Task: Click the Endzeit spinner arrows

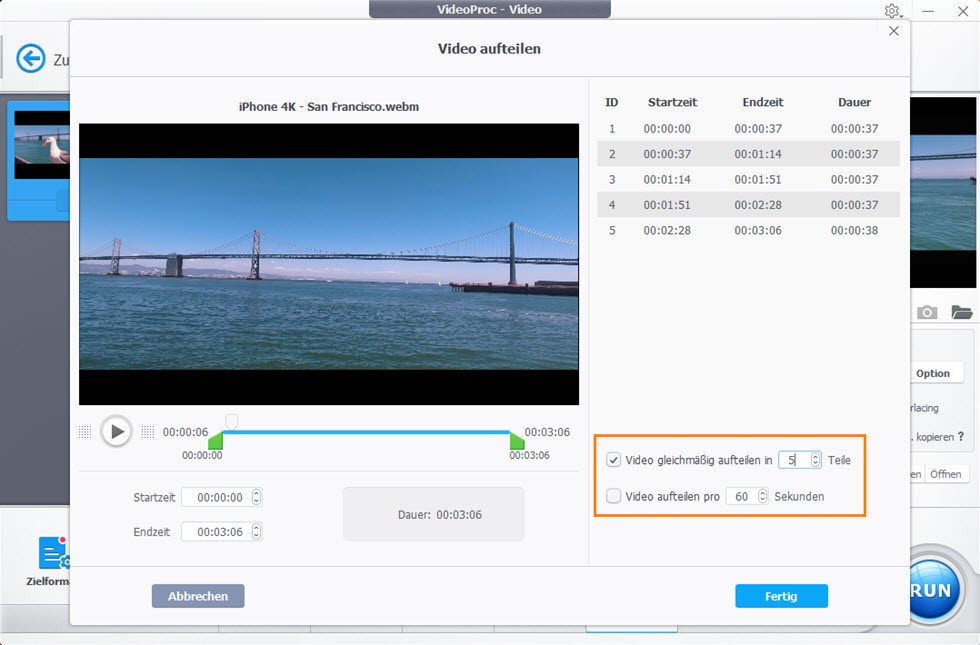Action: [x=256, y=532]
